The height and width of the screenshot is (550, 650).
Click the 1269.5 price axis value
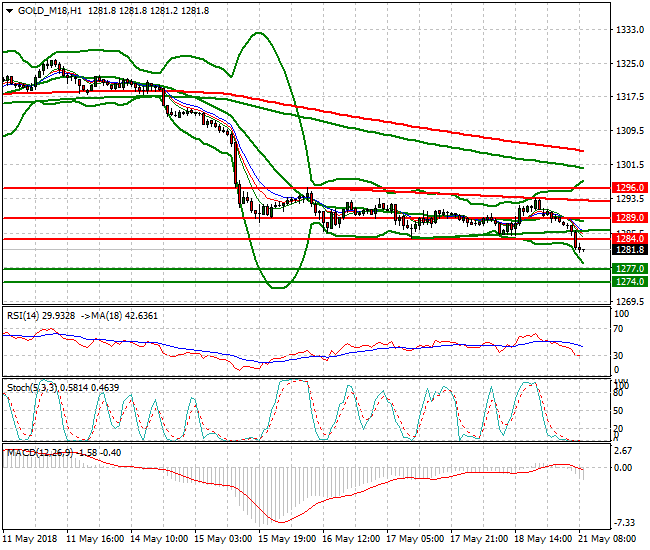(630, 301)
